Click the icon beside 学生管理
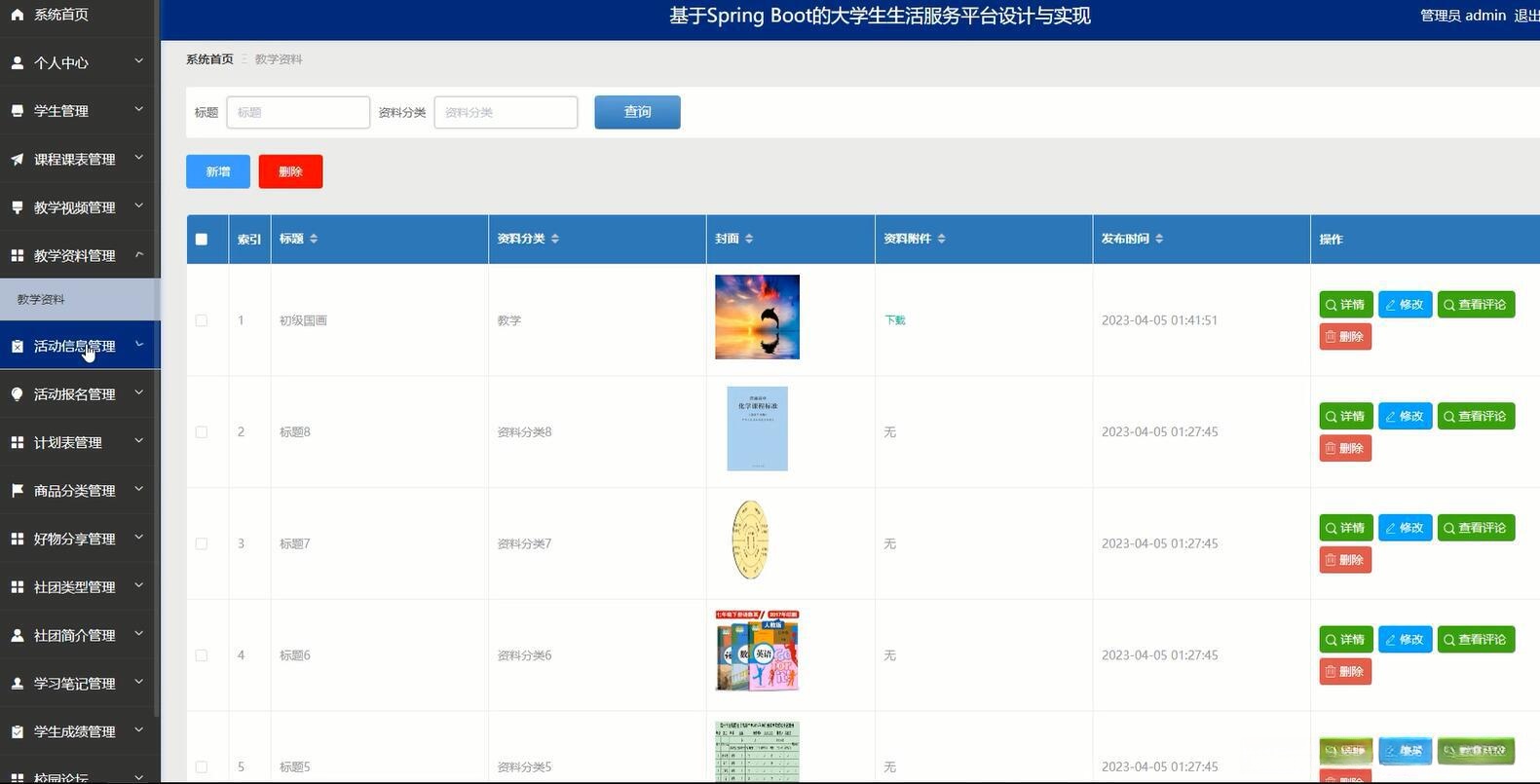Image resolution: width=1540 pixels, height=784 pixels. 17,111
